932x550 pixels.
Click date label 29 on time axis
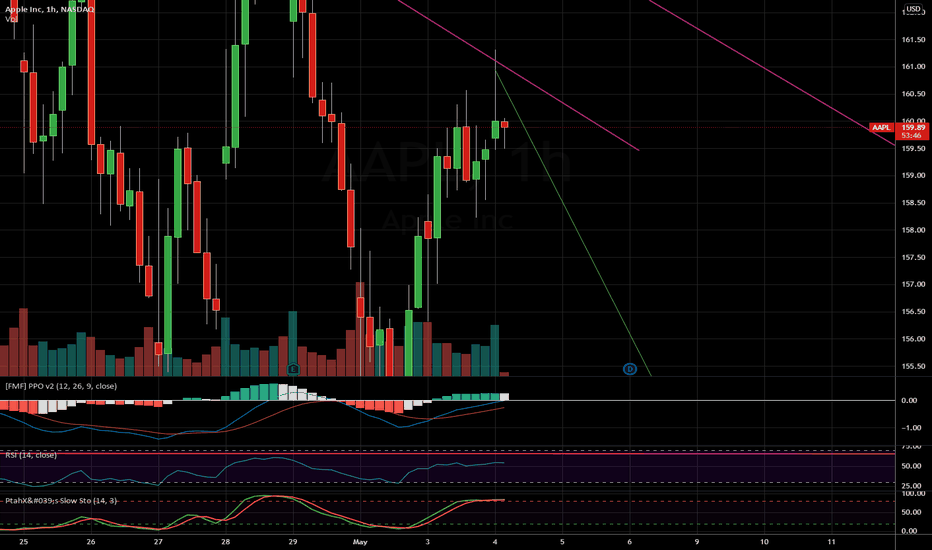(292, 542)
